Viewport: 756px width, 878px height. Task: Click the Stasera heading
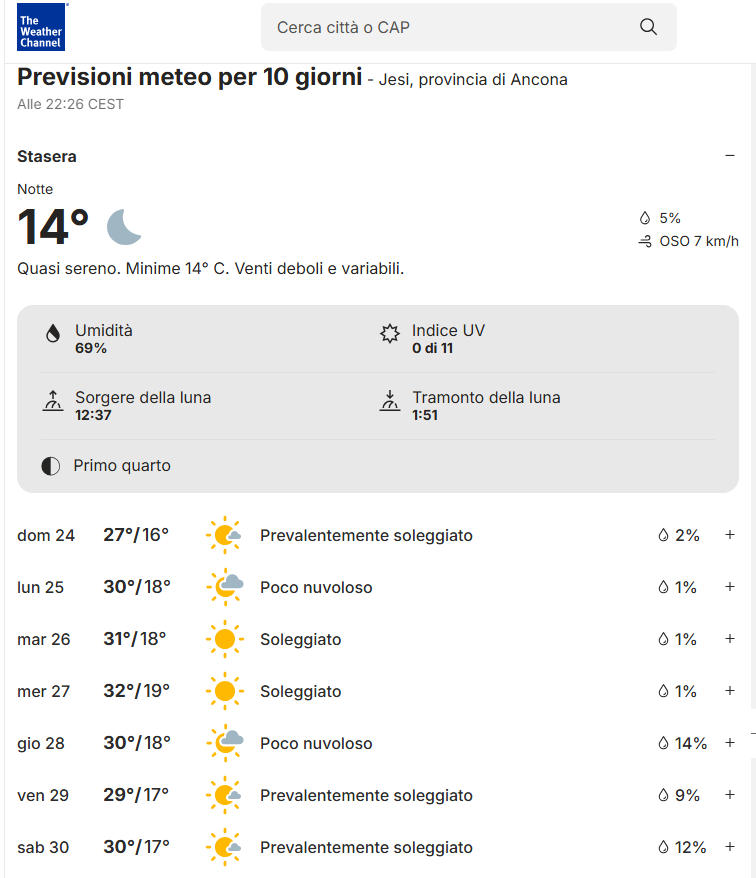[x=46, y=156]
